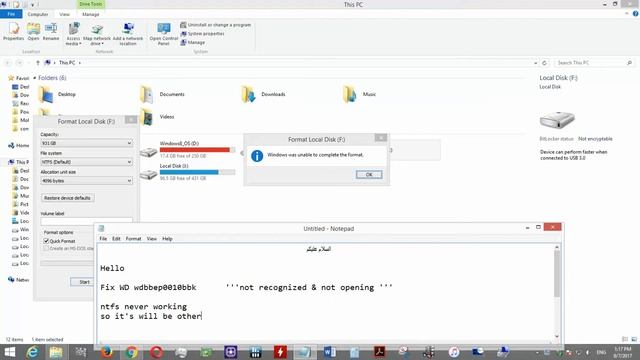Select the second Local Disk drive
The width and height of the screenshot is (640, 360).
click(x=188, y=172)
